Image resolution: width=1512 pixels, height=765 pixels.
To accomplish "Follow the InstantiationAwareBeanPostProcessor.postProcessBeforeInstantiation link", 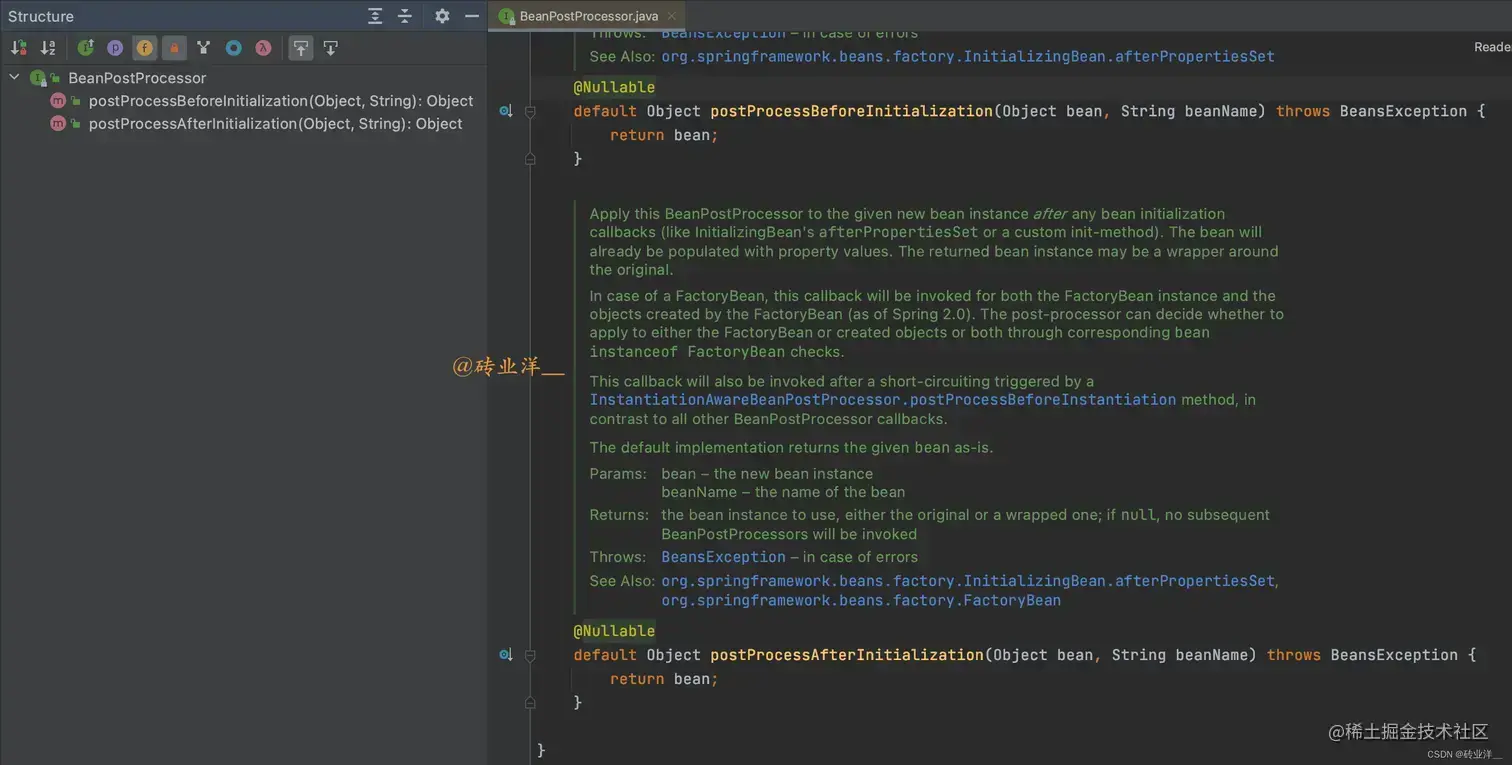I will coord(883,400).
